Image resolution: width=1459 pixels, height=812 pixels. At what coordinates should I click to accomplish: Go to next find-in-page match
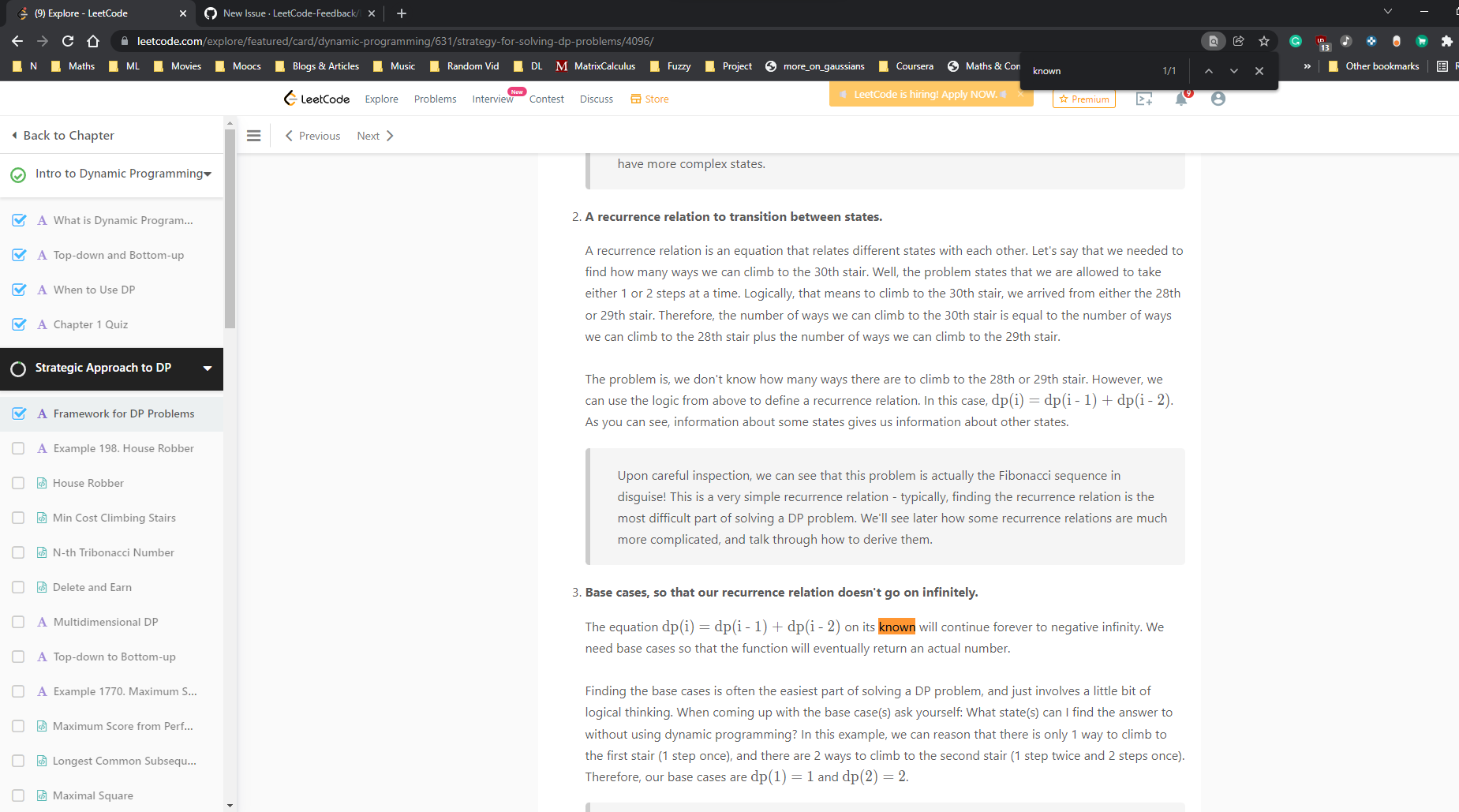coord(1234,71)
